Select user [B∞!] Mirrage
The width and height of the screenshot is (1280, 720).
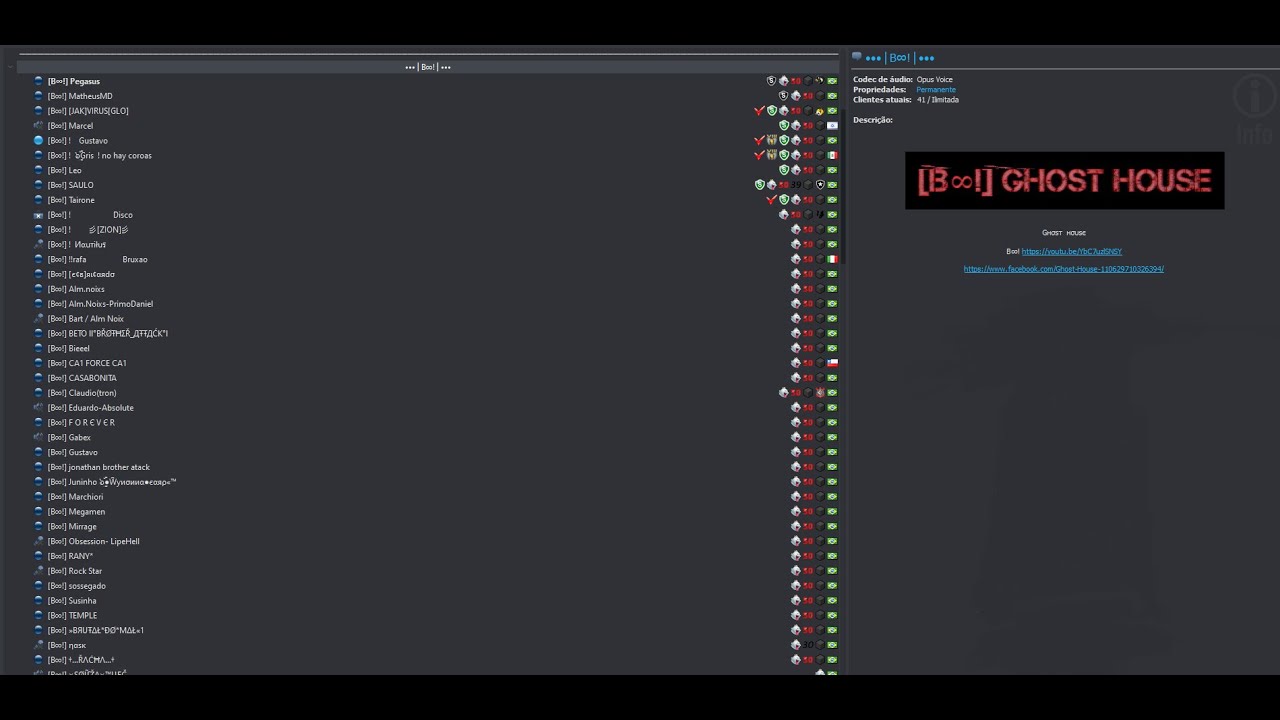coord(72,526)
